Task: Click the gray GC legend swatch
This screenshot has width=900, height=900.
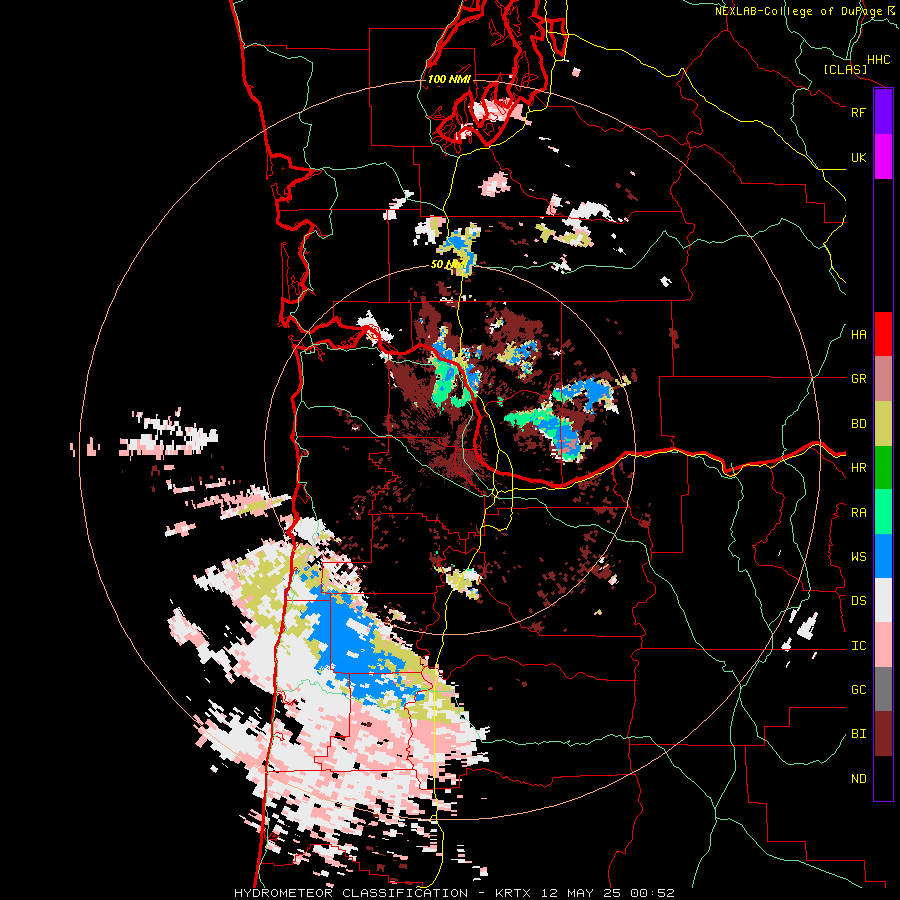Action: coord(883,689)
